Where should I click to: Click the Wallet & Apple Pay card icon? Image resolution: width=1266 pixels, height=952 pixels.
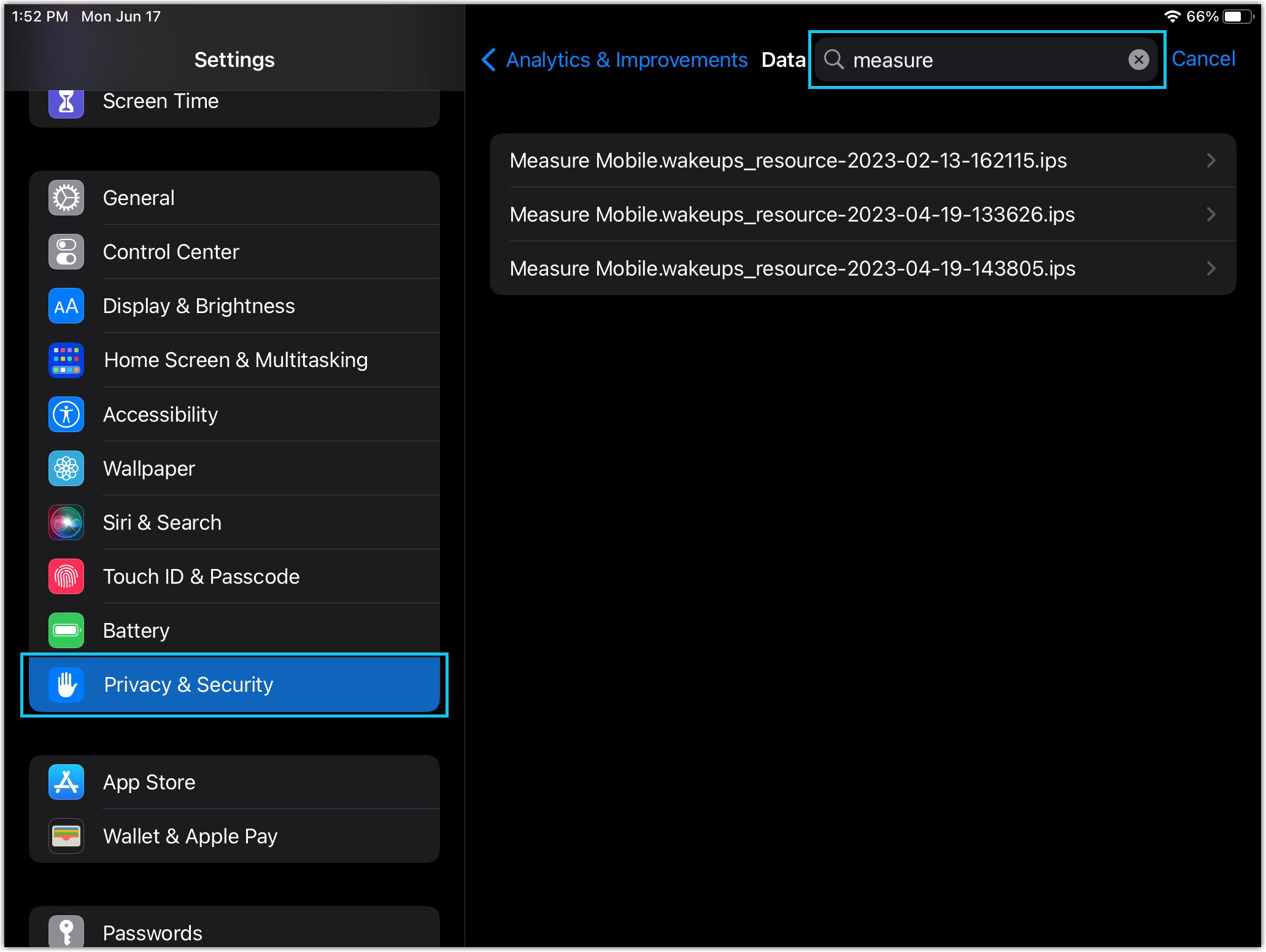tap(66, 836)
